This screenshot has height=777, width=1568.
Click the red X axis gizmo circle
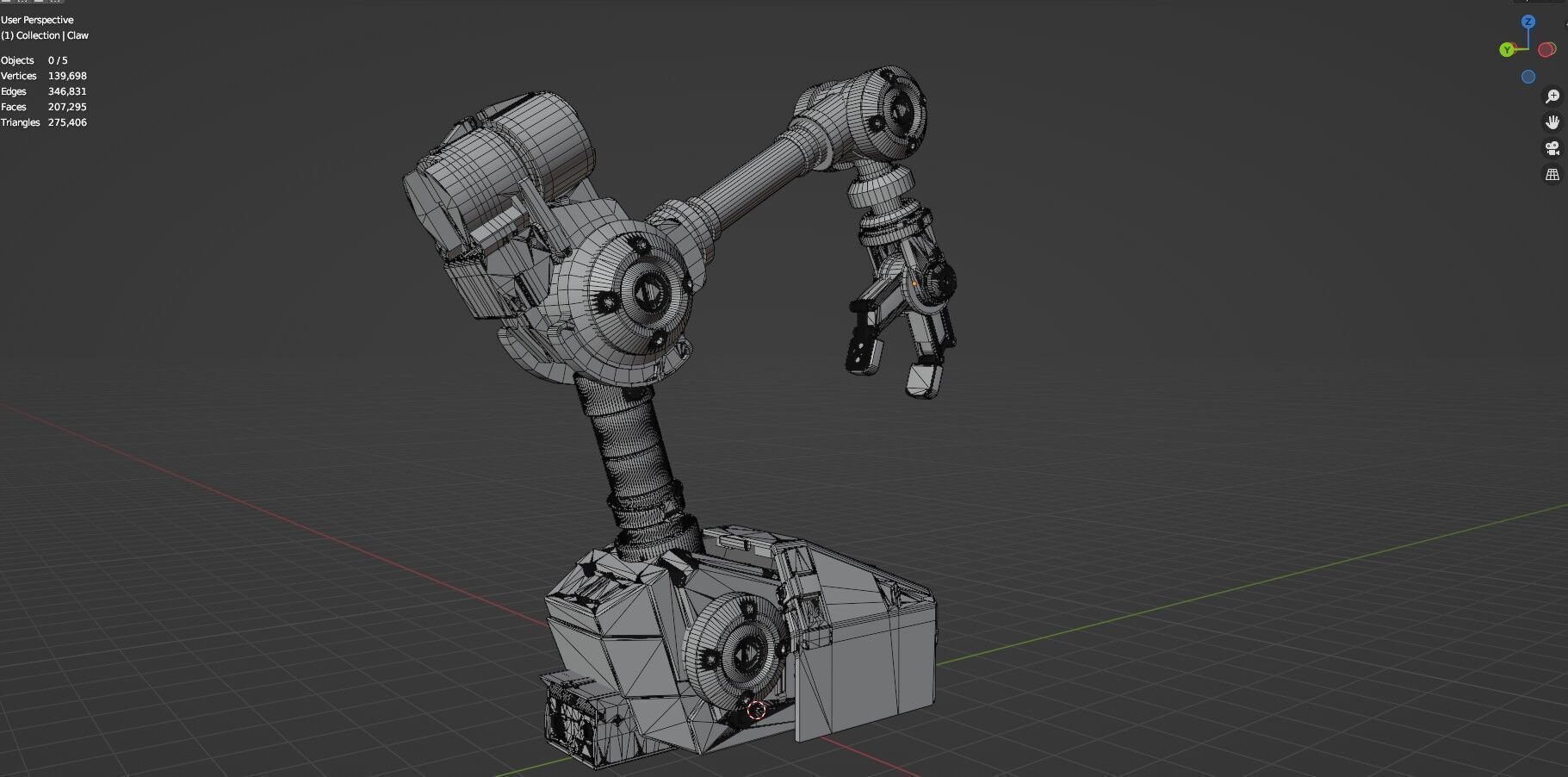pyautogui.click(x=1547, y=50)
